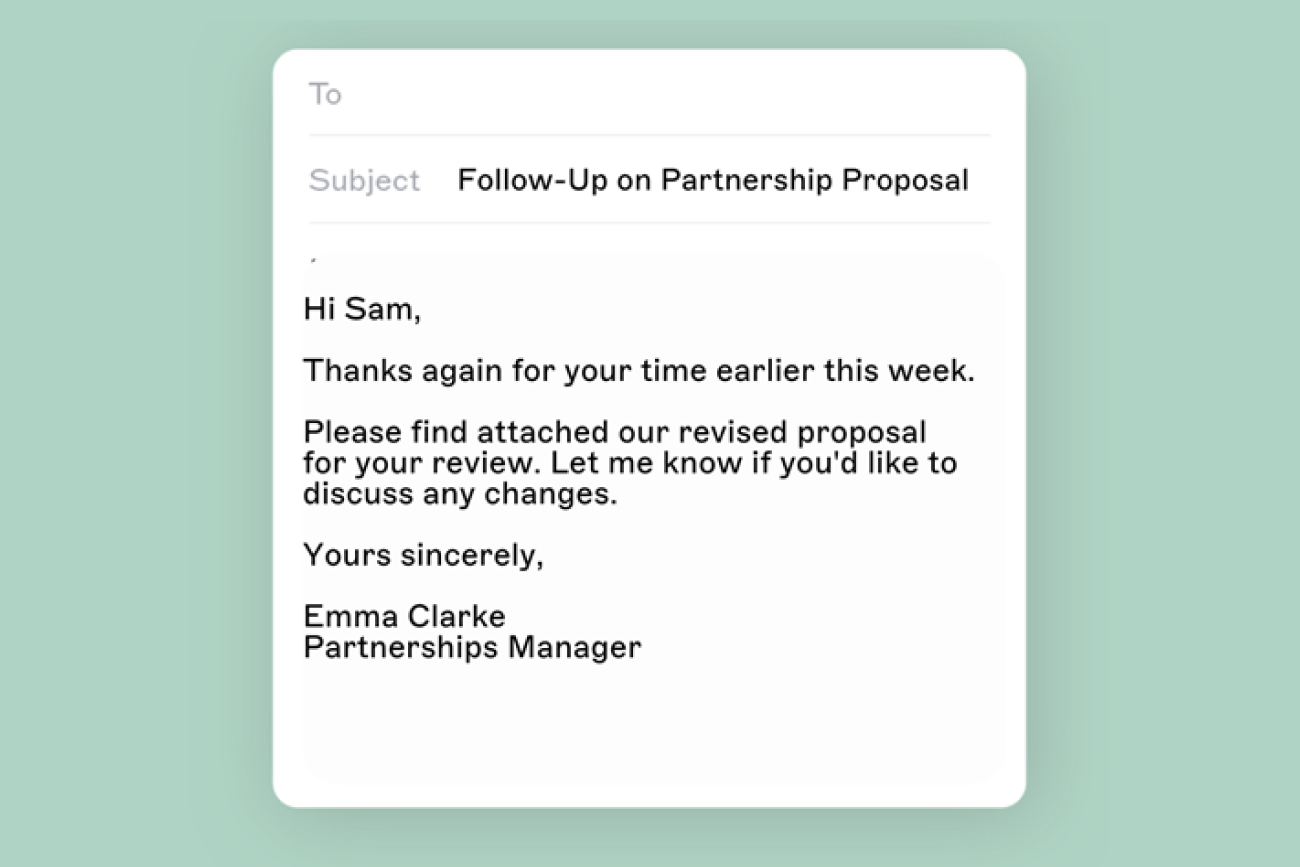Click the "Partnerships Manager" title line
Image resolution: width=1300 pixels, height=867 pixels.
[x=472, y=647]
